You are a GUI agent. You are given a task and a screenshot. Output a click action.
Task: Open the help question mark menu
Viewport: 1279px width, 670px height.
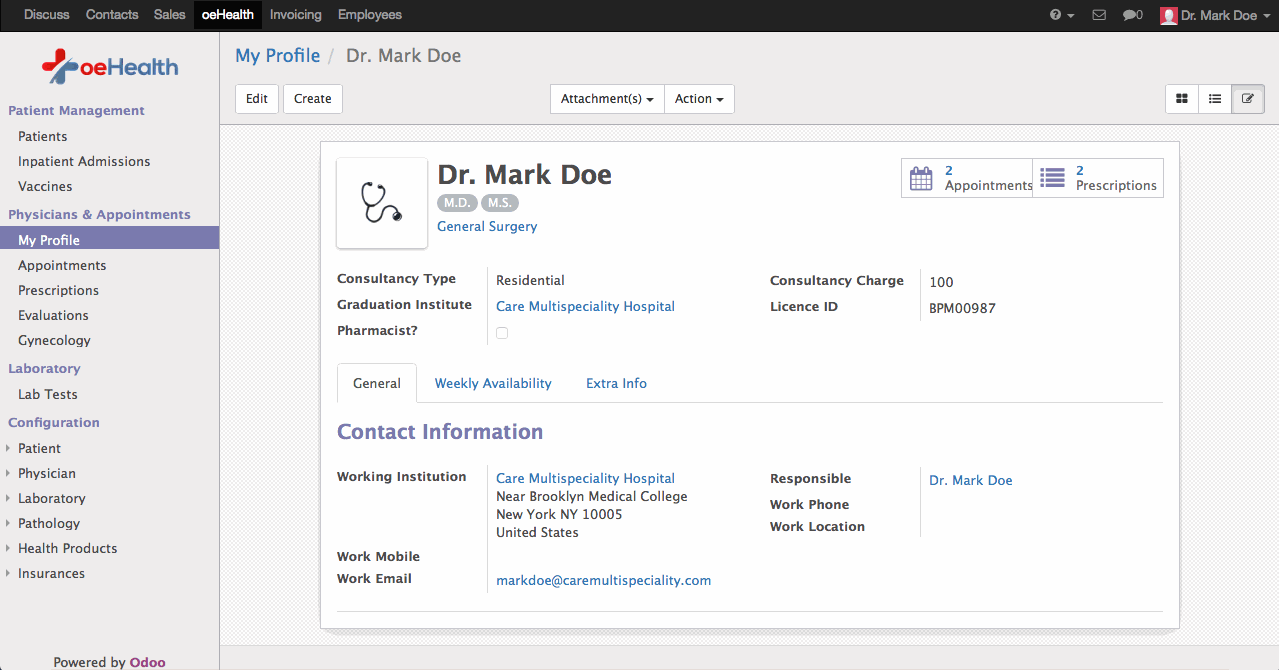[x=1062, y=15]
